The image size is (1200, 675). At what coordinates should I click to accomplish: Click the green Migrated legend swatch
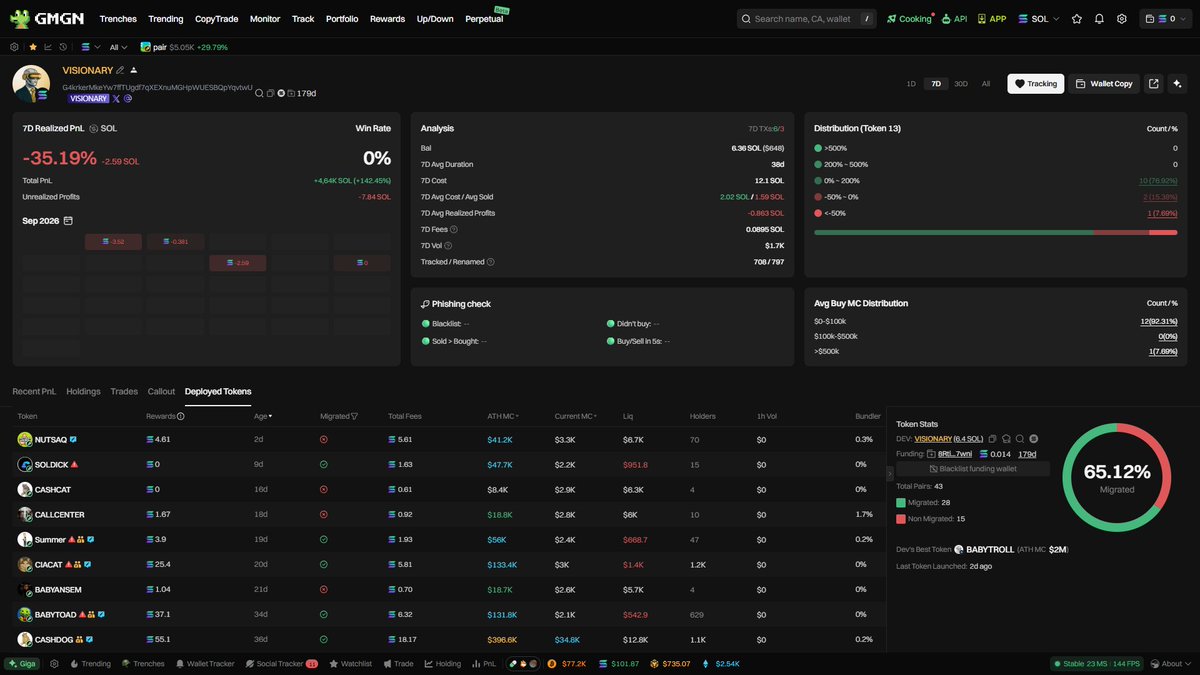[901, 503]
